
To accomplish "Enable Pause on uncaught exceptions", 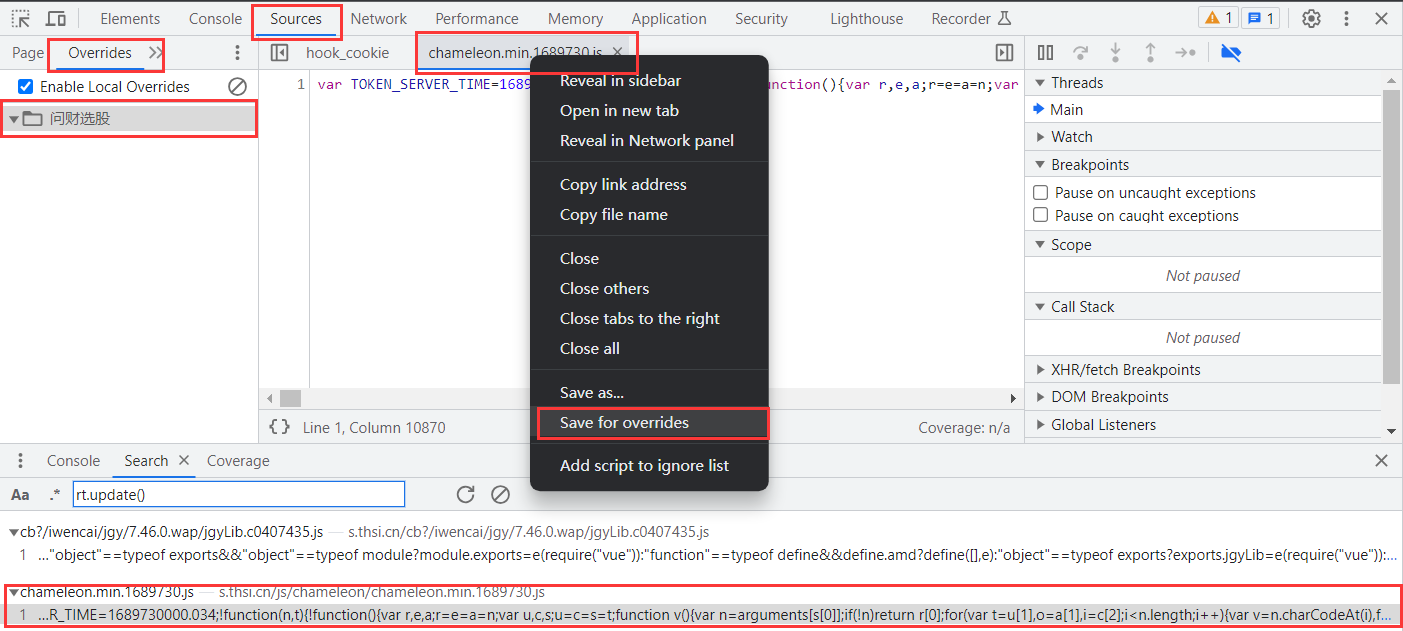I will 1041,192.
